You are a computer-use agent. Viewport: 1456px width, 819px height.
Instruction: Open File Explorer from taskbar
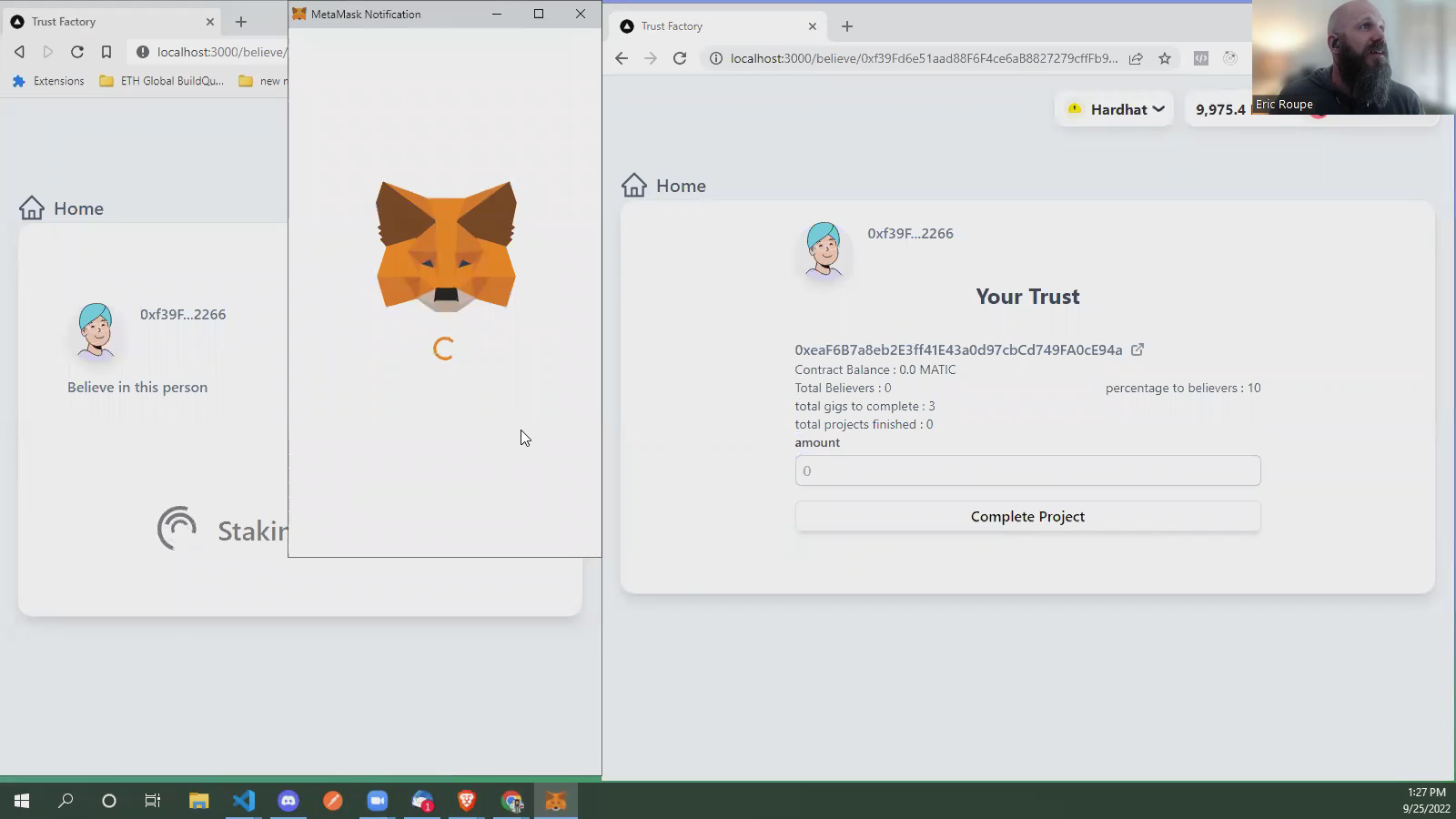198,801
